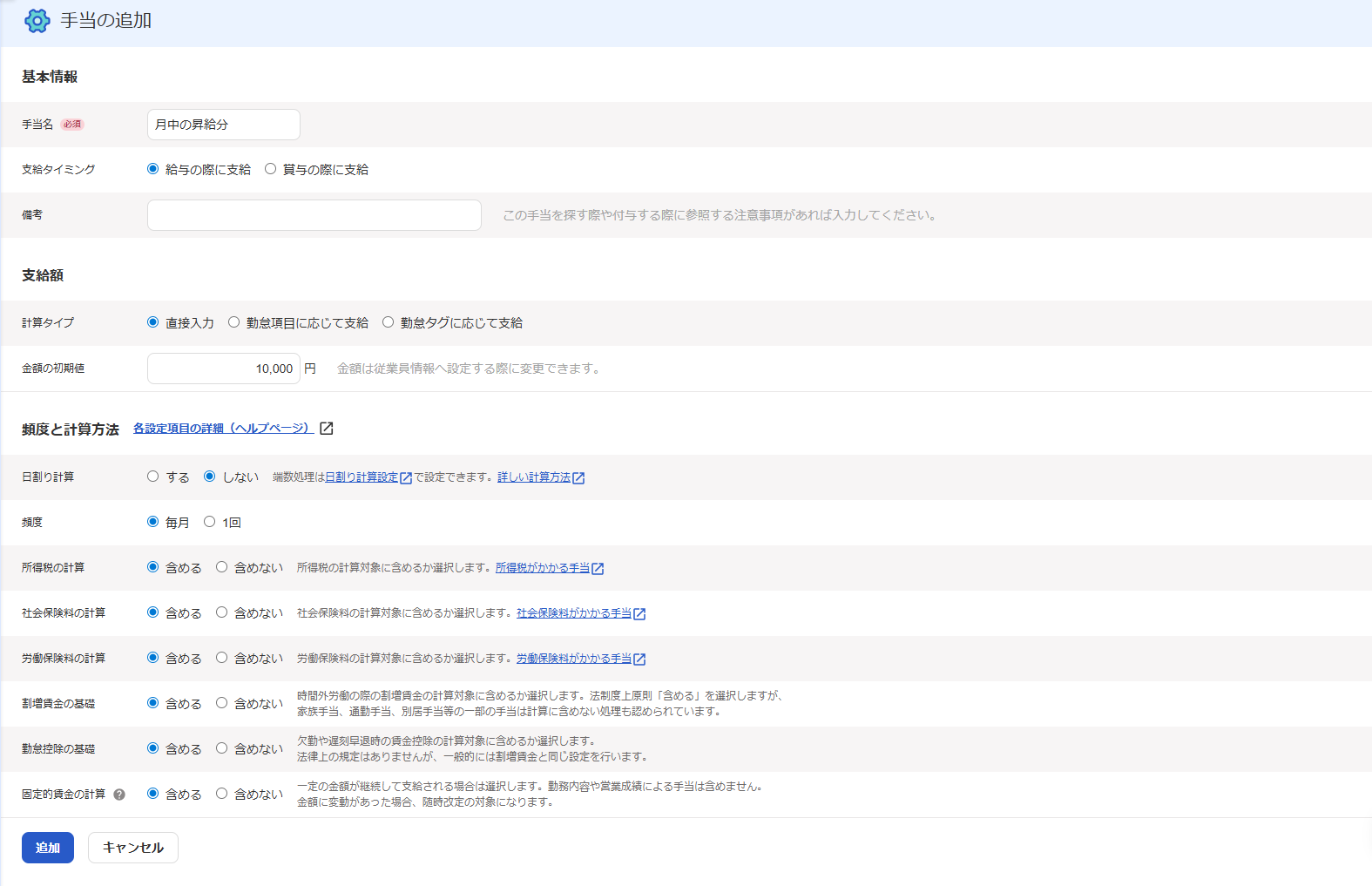Viewport: 1372px width, 886px height.
Task: Select 含める for 割増賃金の基礎
Action: tap(153, 703)
